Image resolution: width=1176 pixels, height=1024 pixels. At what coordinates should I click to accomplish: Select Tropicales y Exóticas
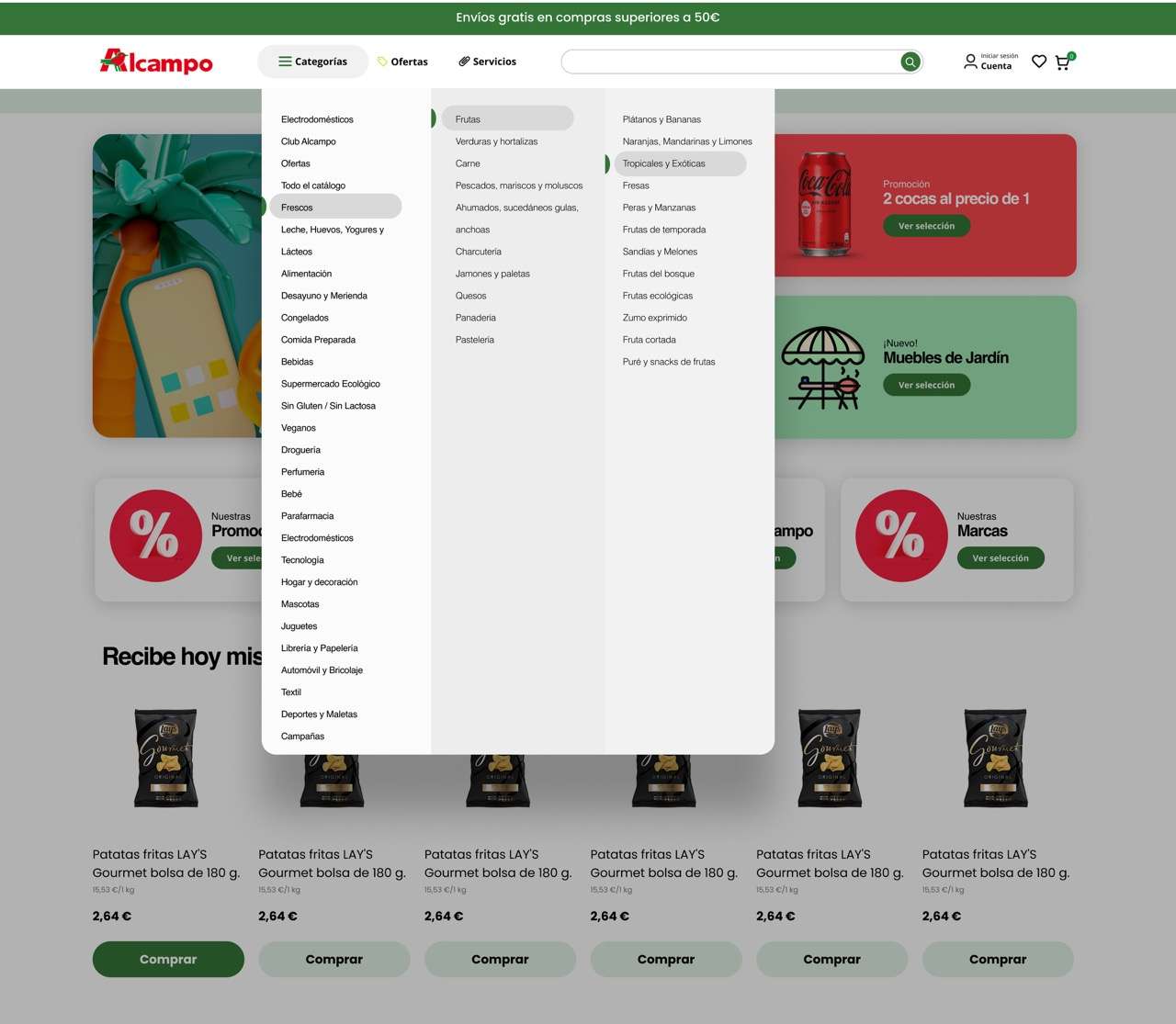coord(664,163)
